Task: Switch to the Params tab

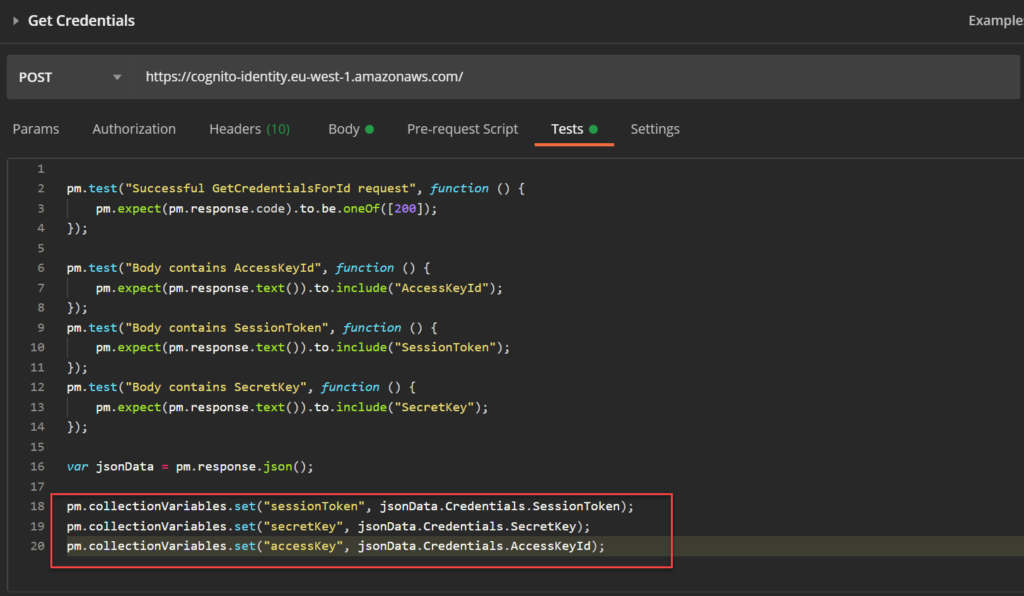Action: (36, 129)
